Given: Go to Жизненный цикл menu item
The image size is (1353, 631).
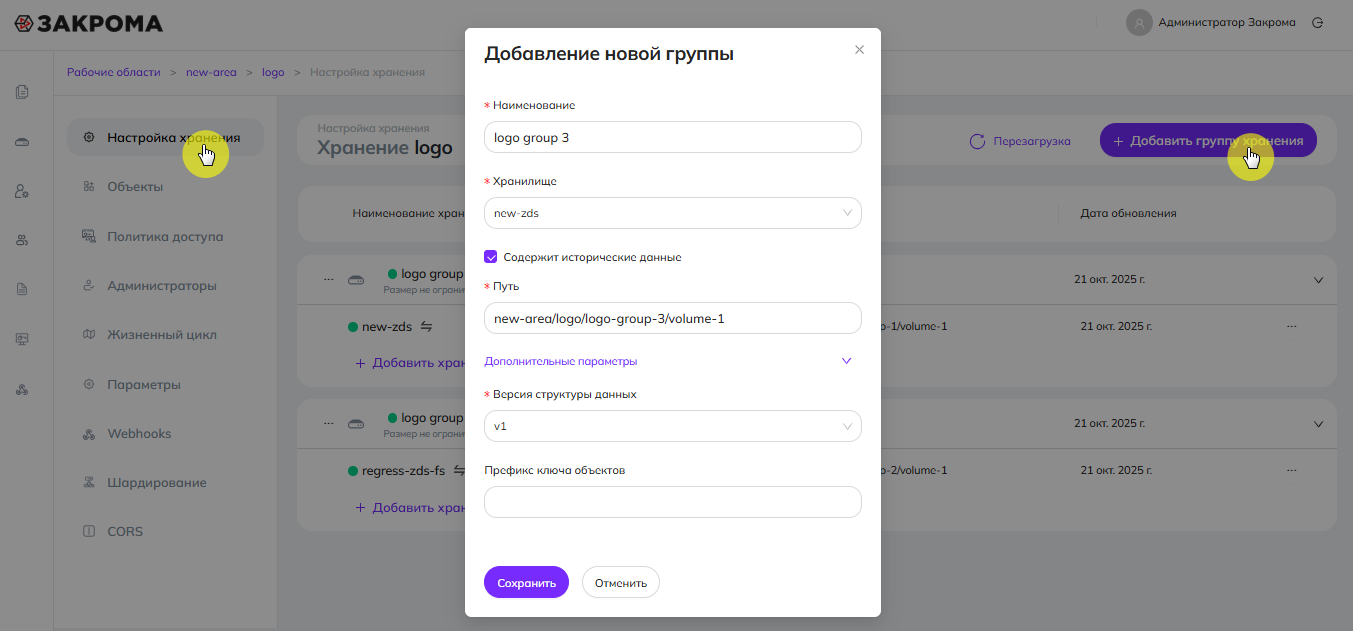Looking at the screenshot, I should point(161,335).
